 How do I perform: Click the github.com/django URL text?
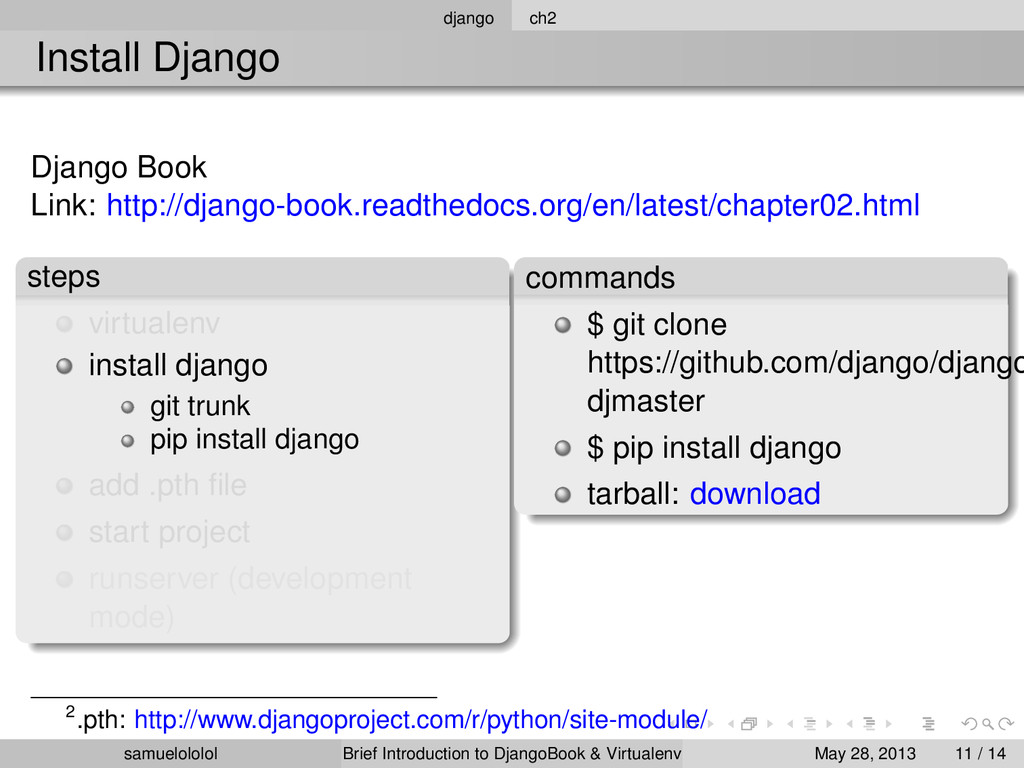(x=805, y=363)
